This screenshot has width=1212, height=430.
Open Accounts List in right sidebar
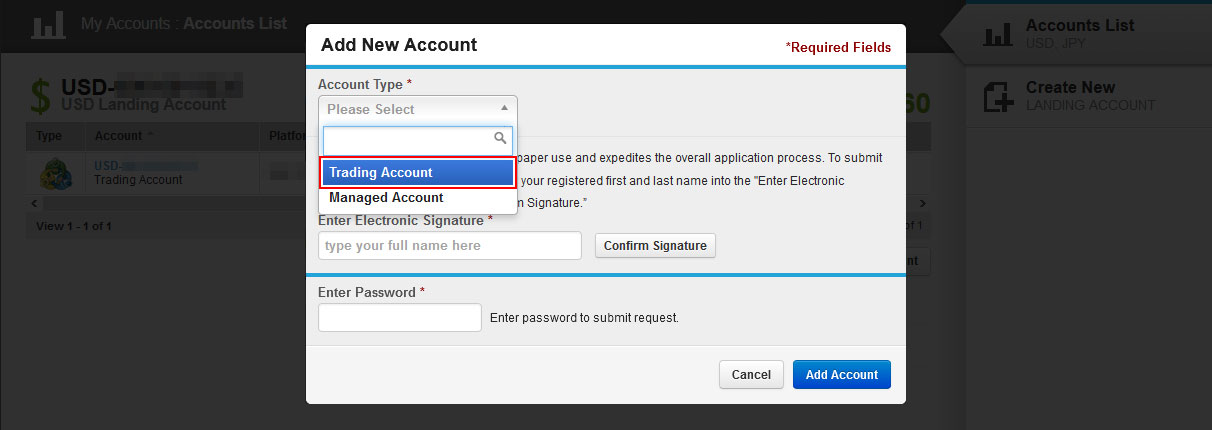1080,33
